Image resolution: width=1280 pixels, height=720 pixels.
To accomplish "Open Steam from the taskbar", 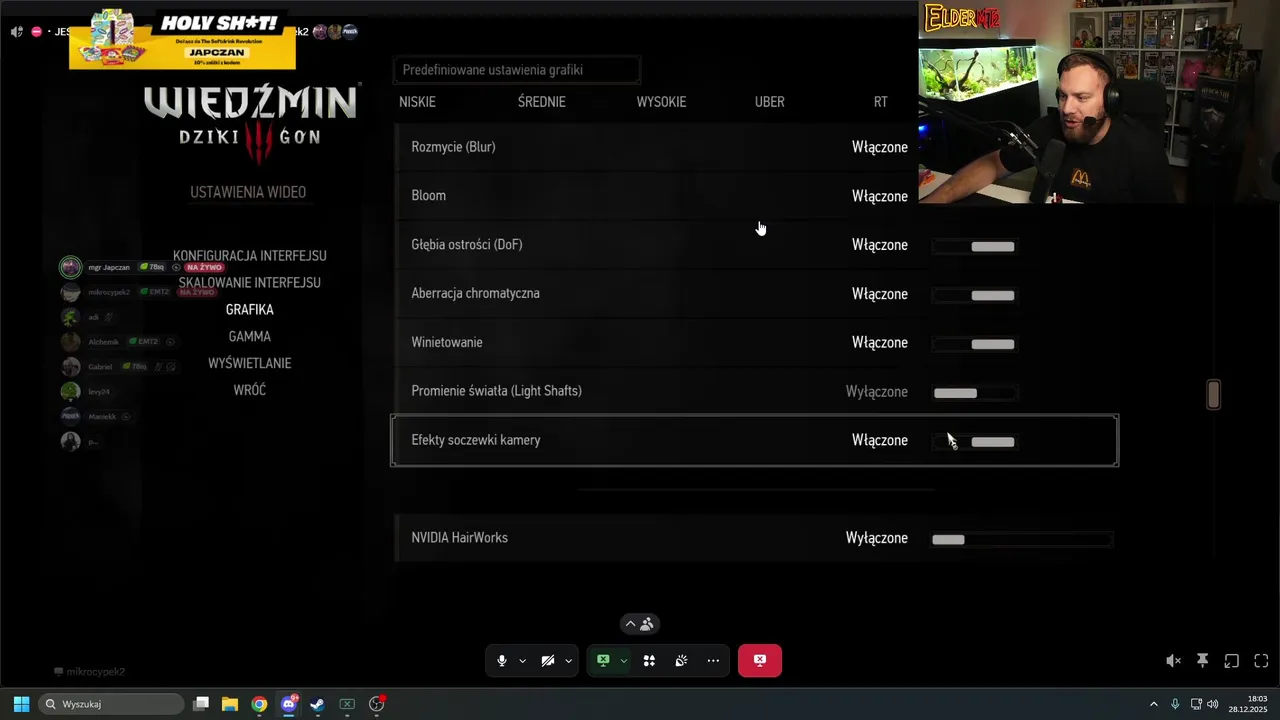I will [x=317, y=704].
